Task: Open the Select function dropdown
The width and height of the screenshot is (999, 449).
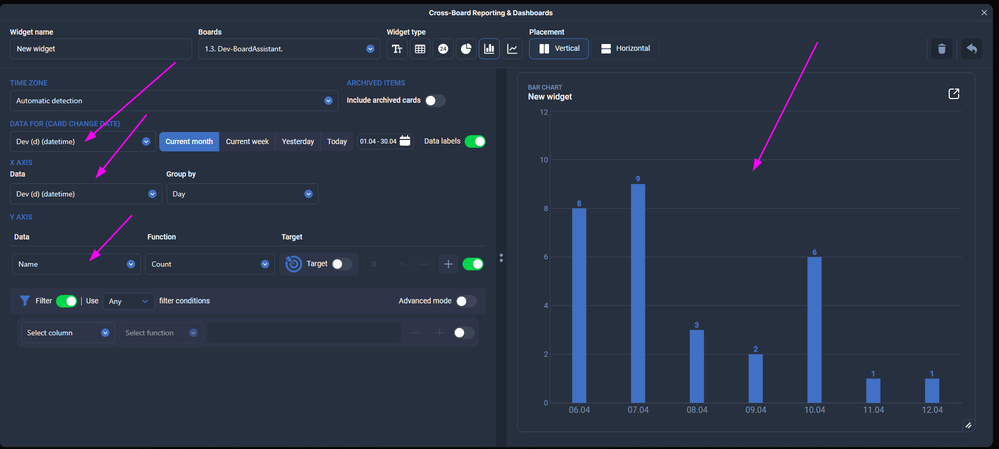Action: (x=161, y=332)
